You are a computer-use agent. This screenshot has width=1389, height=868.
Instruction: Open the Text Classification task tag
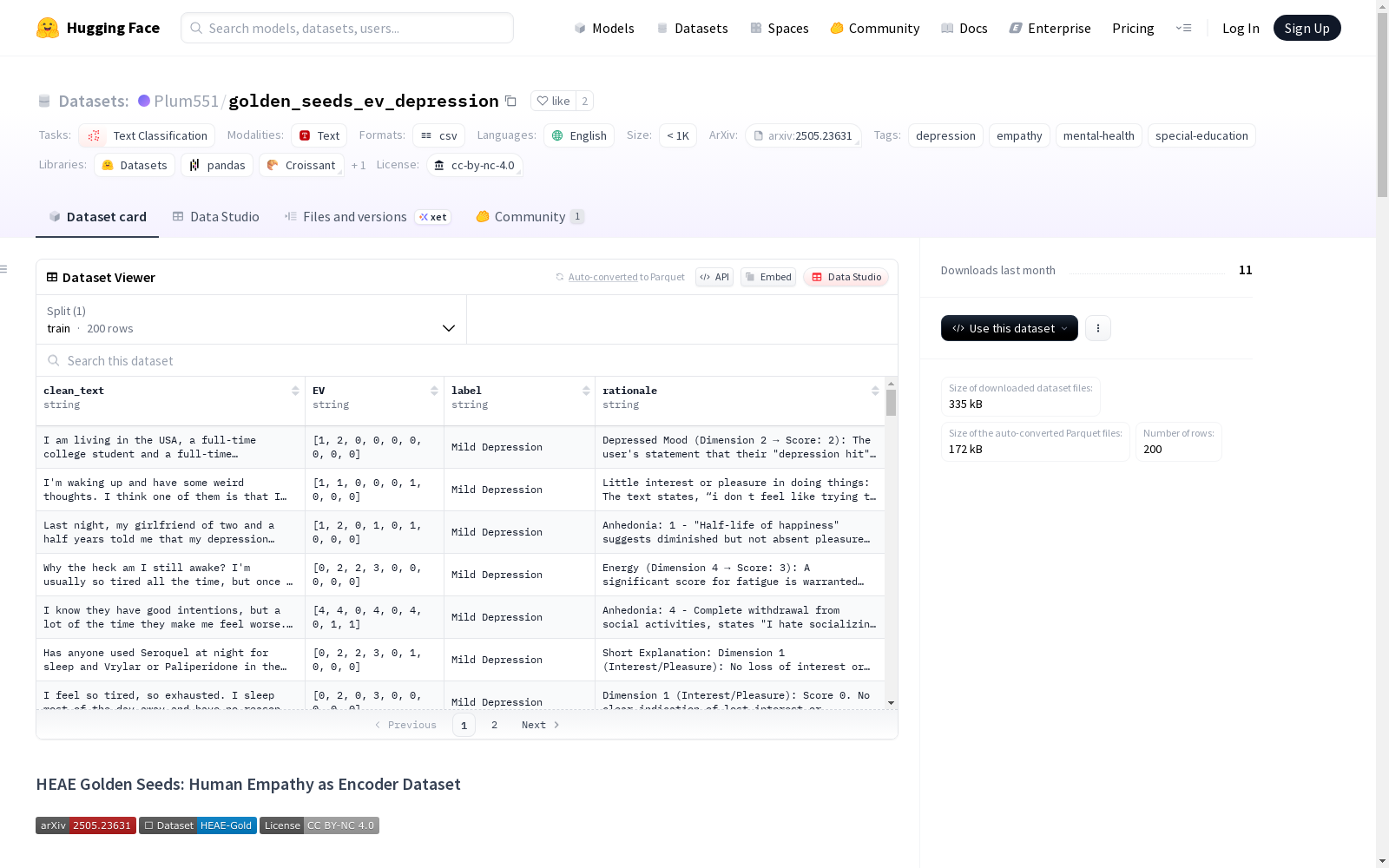point(147,135)
